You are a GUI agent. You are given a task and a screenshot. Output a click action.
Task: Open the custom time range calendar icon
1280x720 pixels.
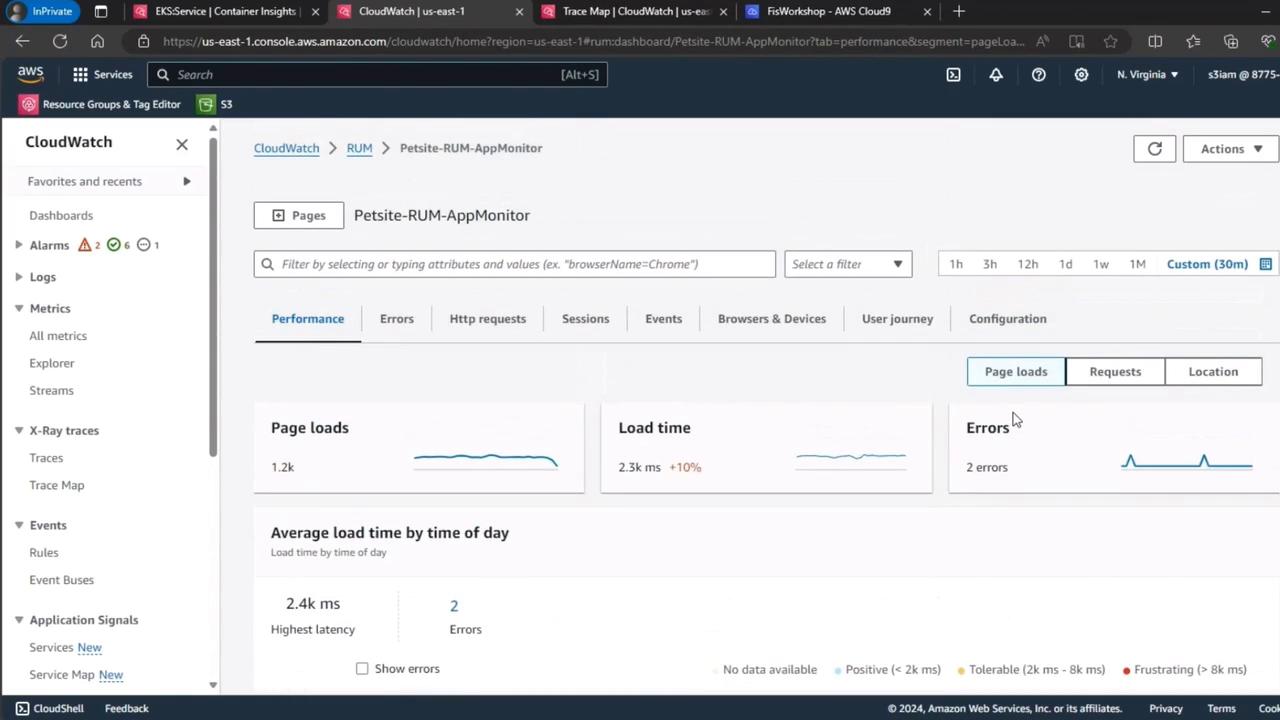[1265, 264]
